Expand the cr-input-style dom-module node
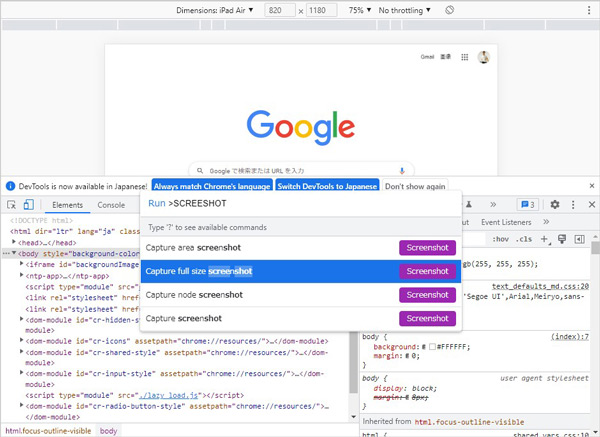600x437 pixels. coord(21,373)
